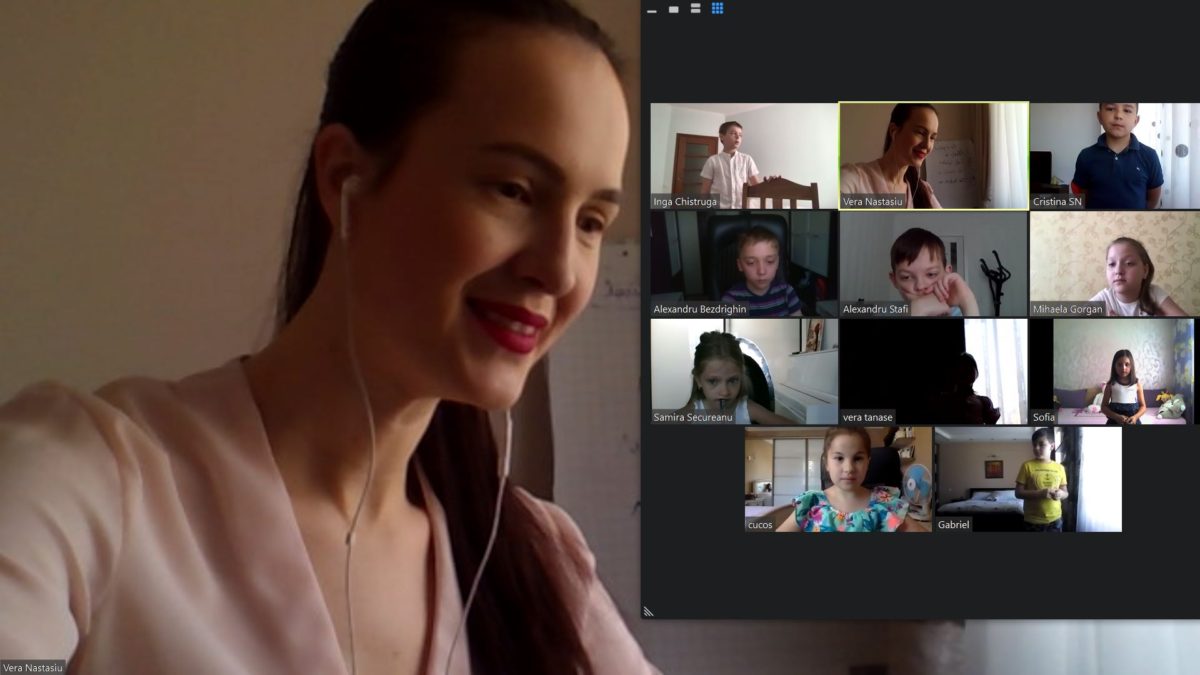Select Samira Secureanu's video tile

pos(744,372)
